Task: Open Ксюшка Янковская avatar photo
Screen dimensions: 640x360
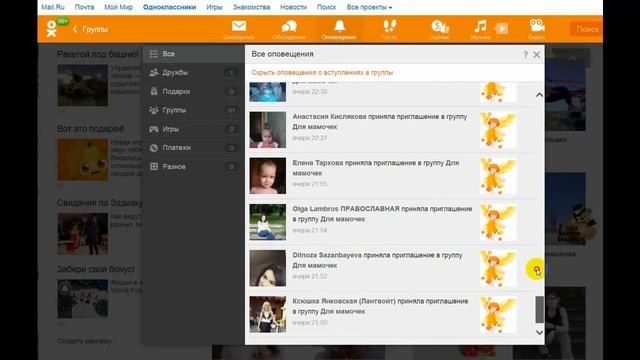Action: tap(268, 314)
